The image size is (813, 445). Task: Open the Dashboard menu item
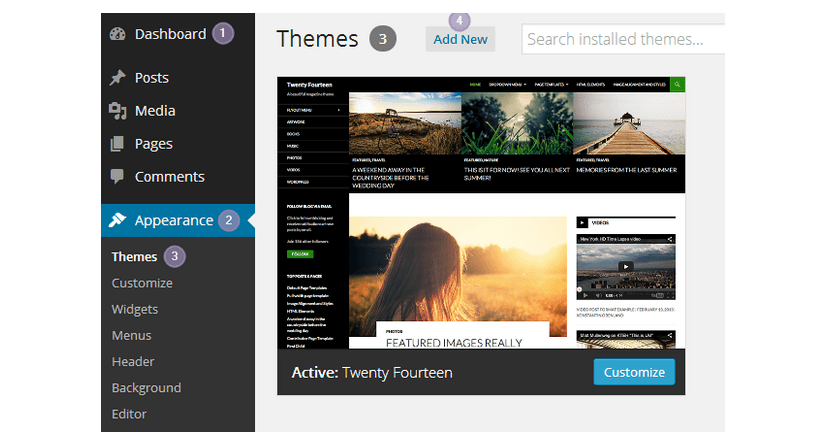[171, 34]
